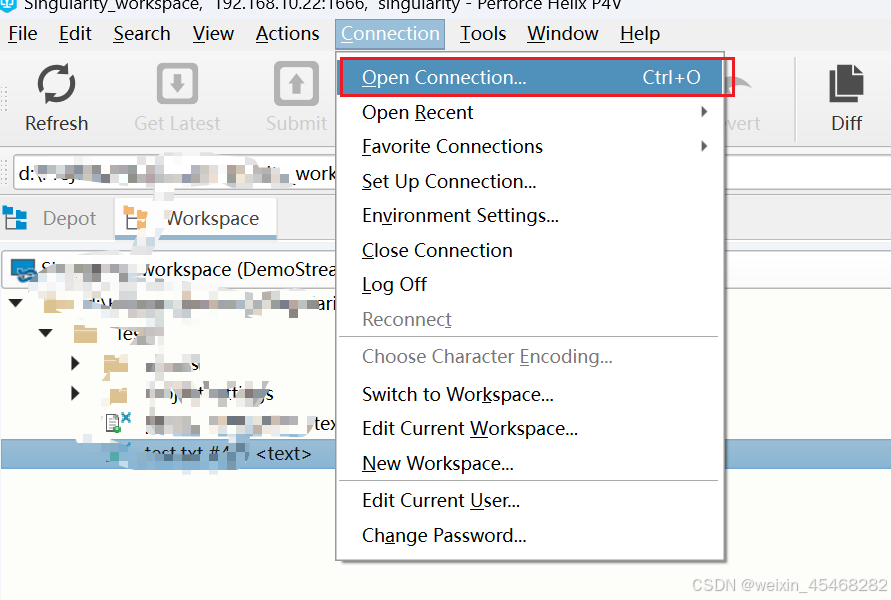
Task: Click the workspace (DemoStream) selector
Action: point(446,269)
